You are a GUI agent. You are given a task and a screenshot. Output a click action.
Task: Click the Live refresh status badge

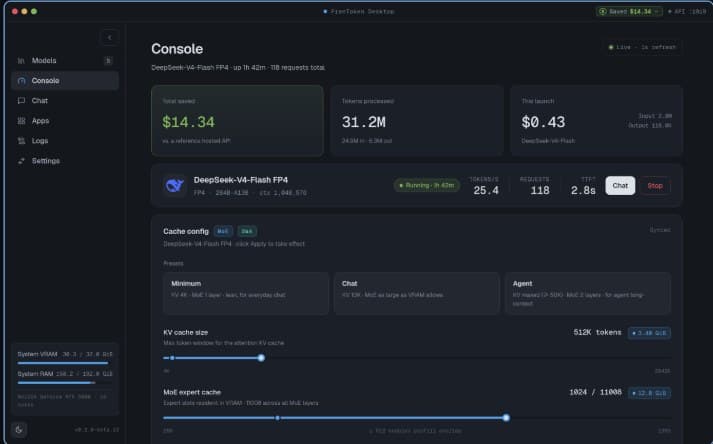tap(643, 47)
